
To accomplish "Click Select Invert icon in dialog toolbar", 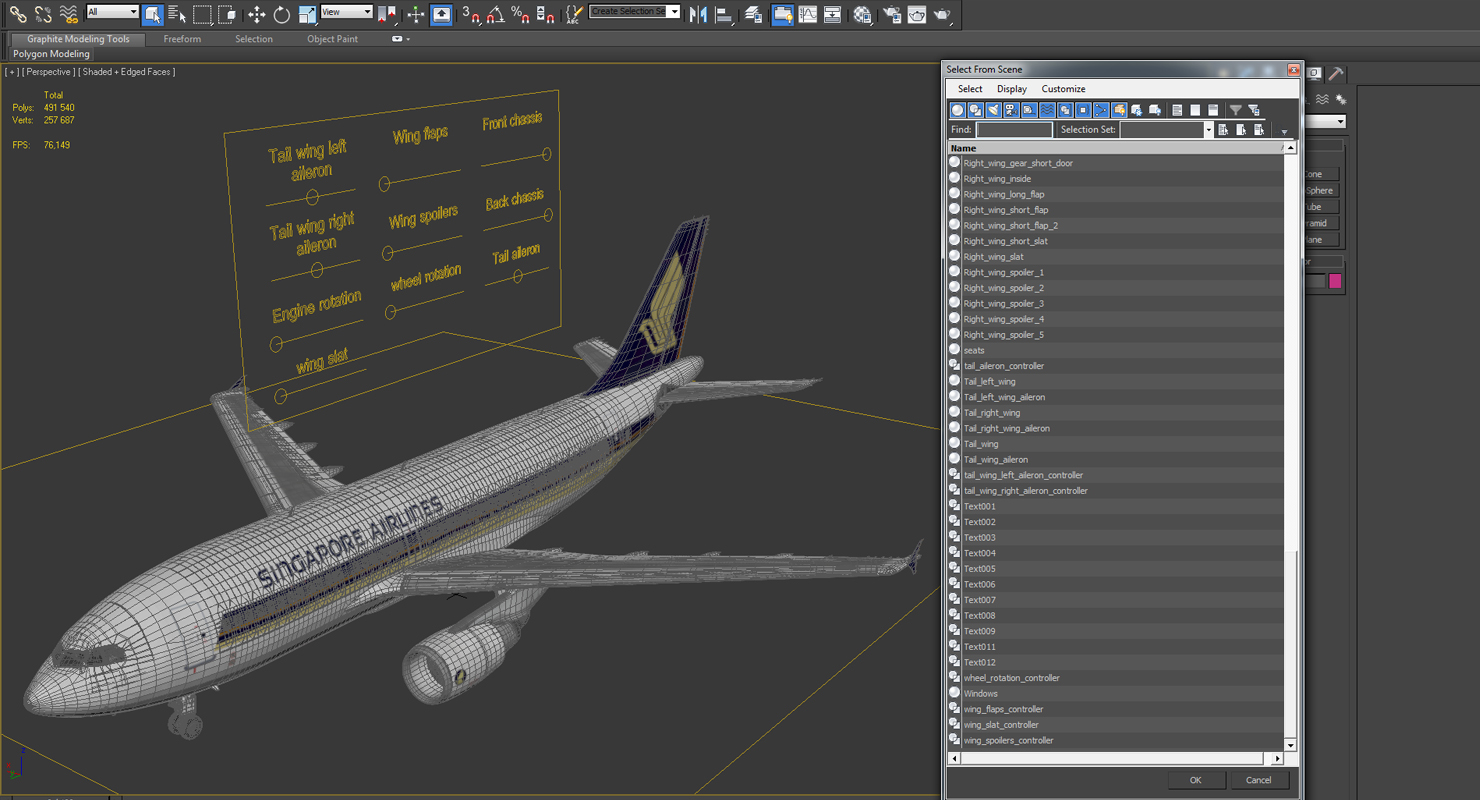I will 1258,130.
